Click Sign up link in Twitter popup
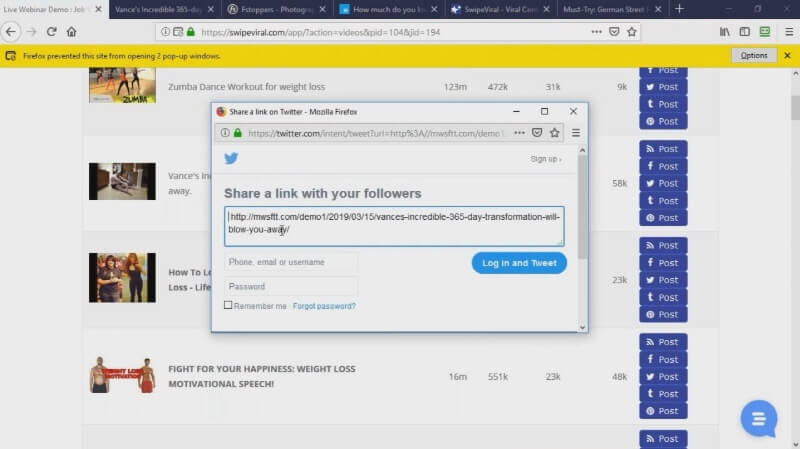Image resolution: width=800 pixels, height=449 pixels. [x=545, y=159]
